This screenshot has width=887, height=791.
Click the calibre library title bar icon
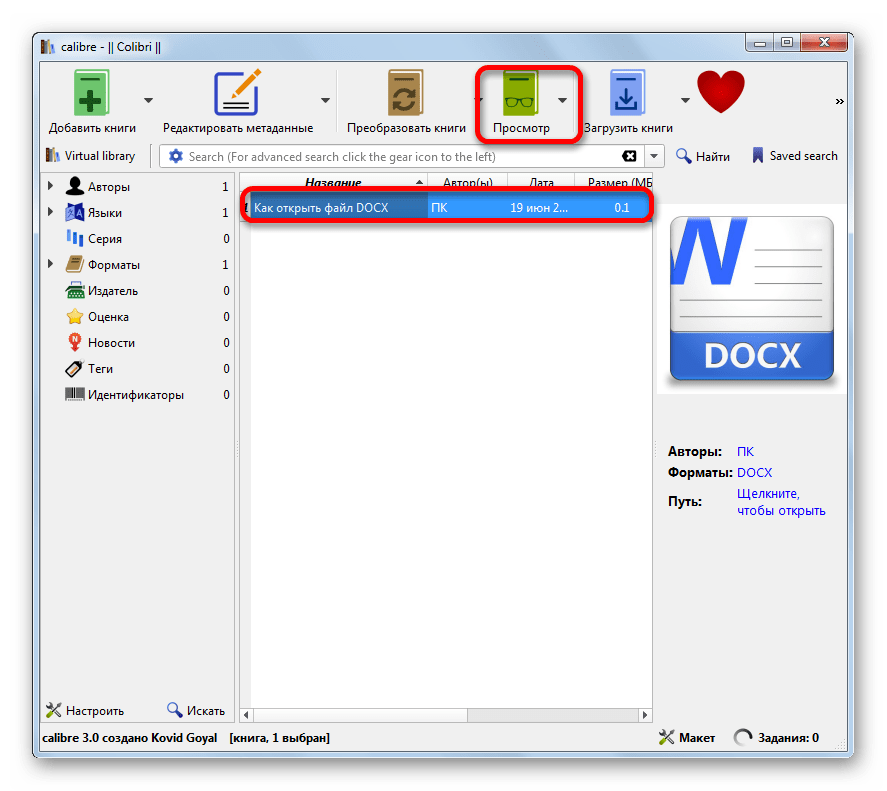pos(48,46)
